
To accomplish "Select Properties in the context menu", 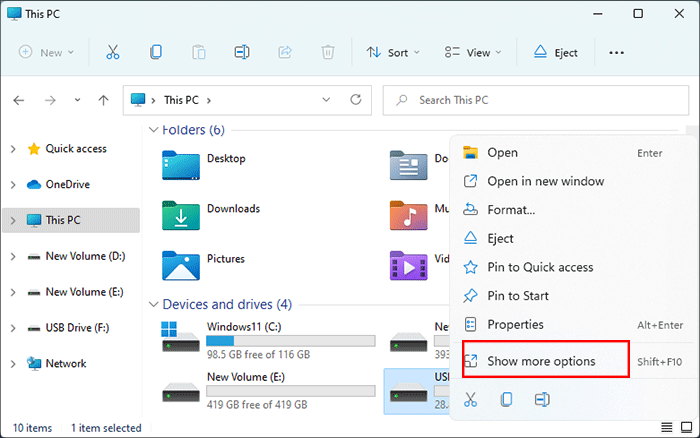I will coord(515,324).
